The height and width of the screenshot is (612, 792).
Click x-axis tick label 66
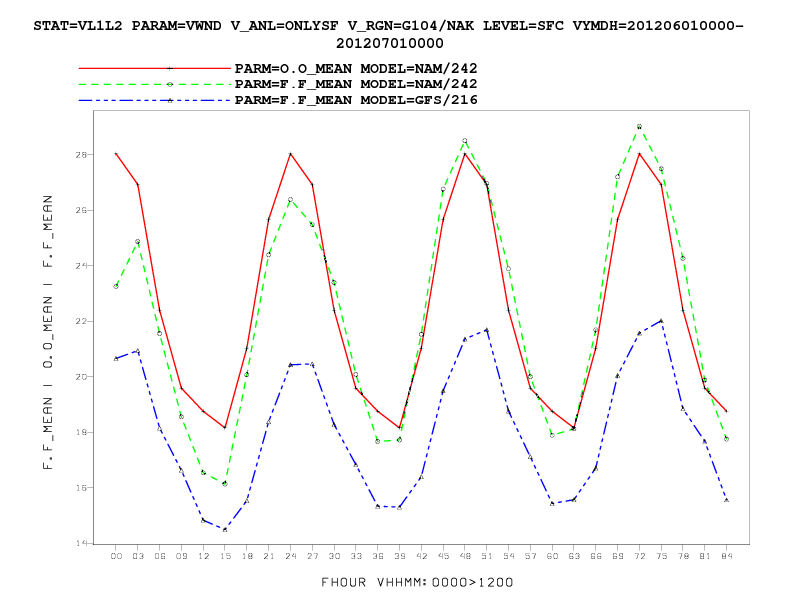tap(596, 556)
